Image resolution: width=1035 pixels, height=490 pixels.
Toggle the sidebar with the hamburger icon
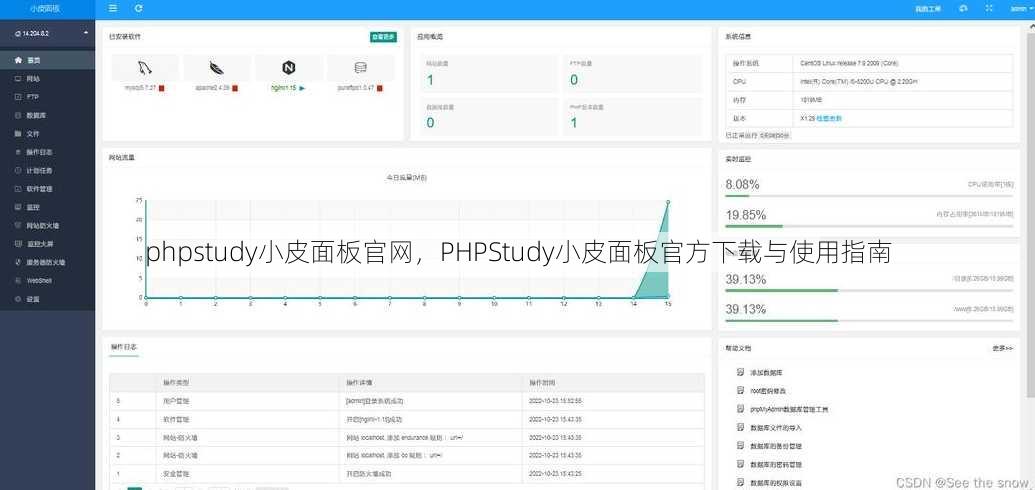coord(113,9)
